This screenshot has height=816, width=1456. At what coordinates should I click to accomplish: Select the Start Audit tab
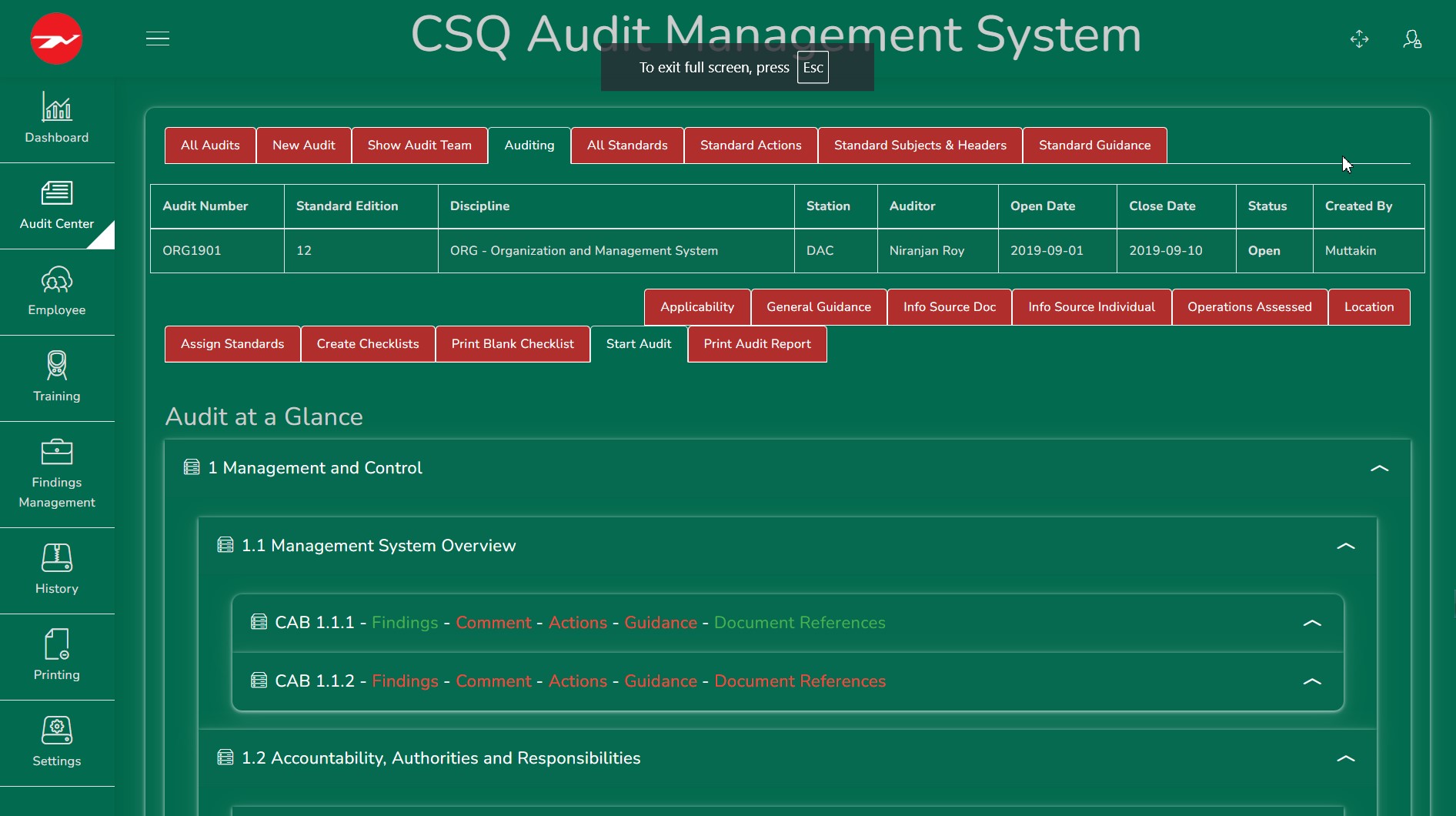(x=639, y=344)
